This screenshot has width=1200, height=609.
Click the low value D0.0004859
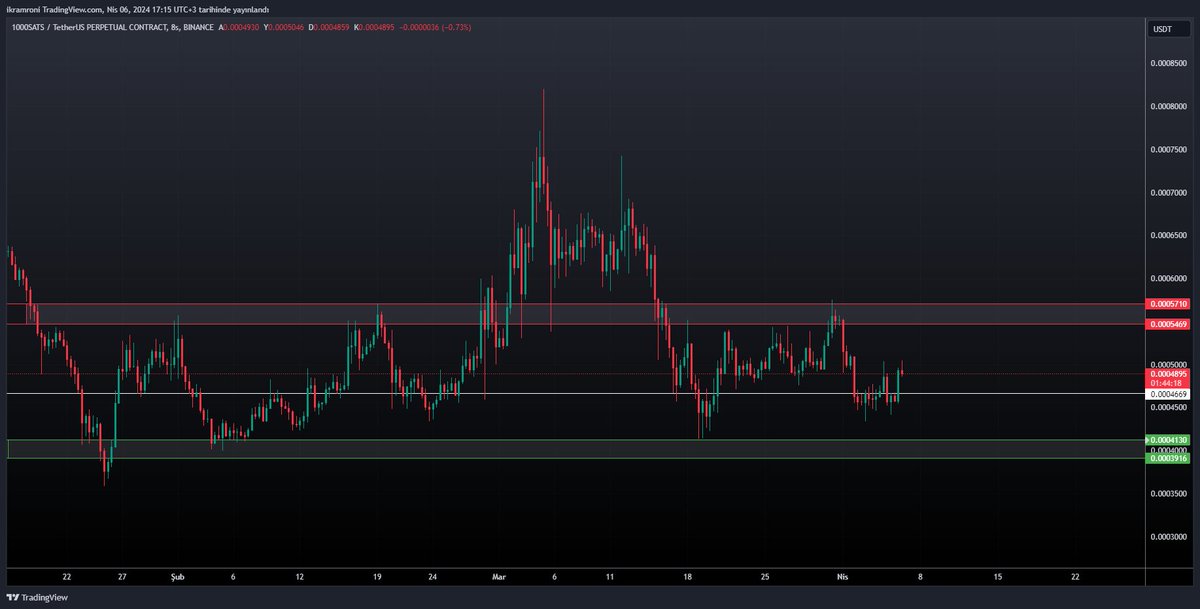[x=327, y=27]
